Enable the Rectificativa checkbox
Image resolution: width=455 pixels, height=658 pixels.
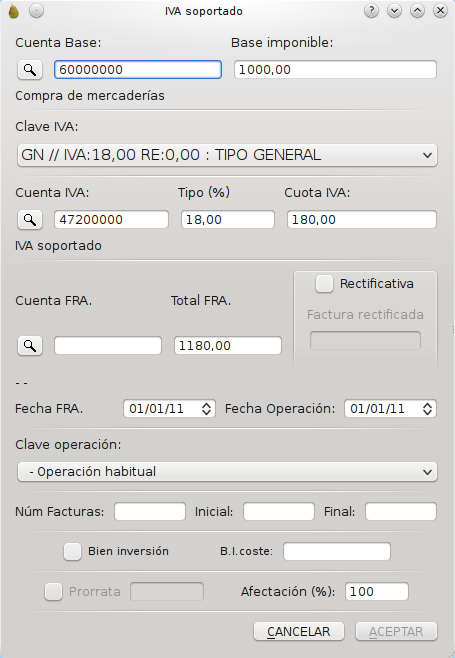pos(324,284)
